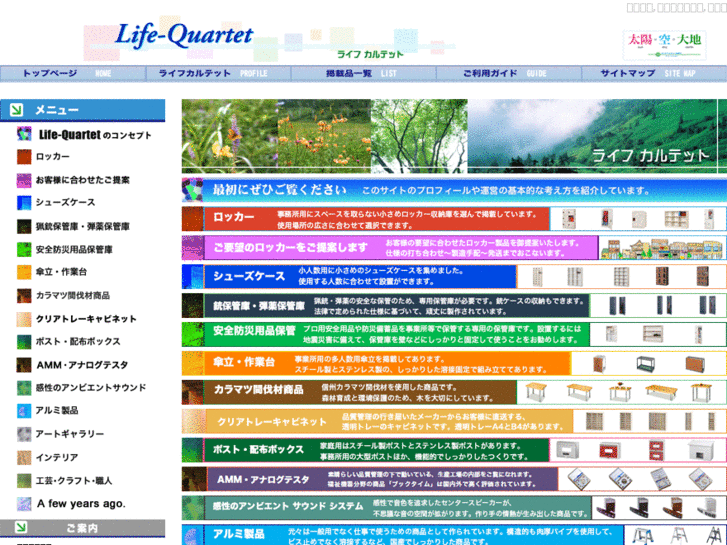Click the 太陽・空・大地 badge image
This screenshot has width=727, height=545.
pyautogui.click(x=664, y=45)
